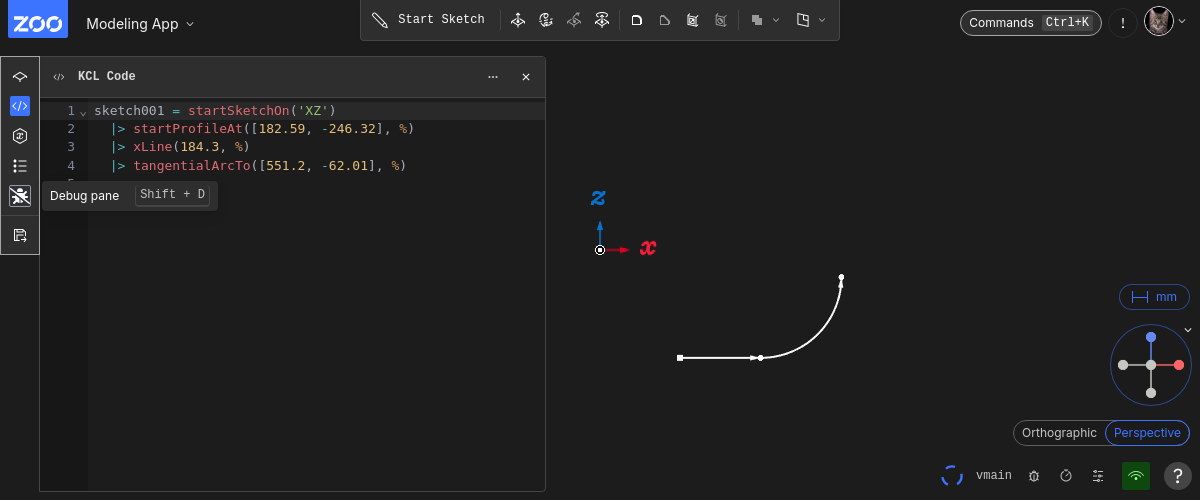Open the KCL Code three-dot menu

pyautogui.click(x=493, y=77)
